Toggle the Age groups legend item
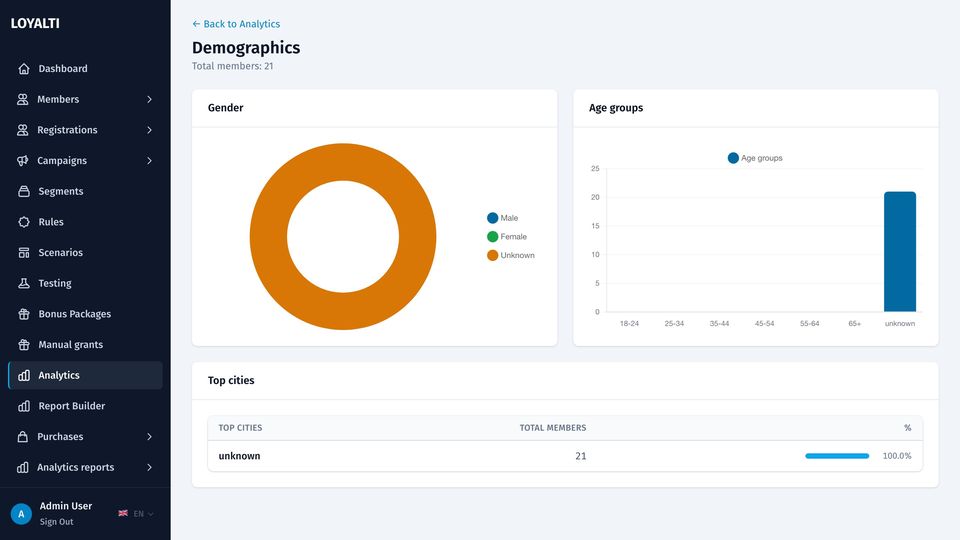This screenshot has width=960, height=540. [755, 158]
